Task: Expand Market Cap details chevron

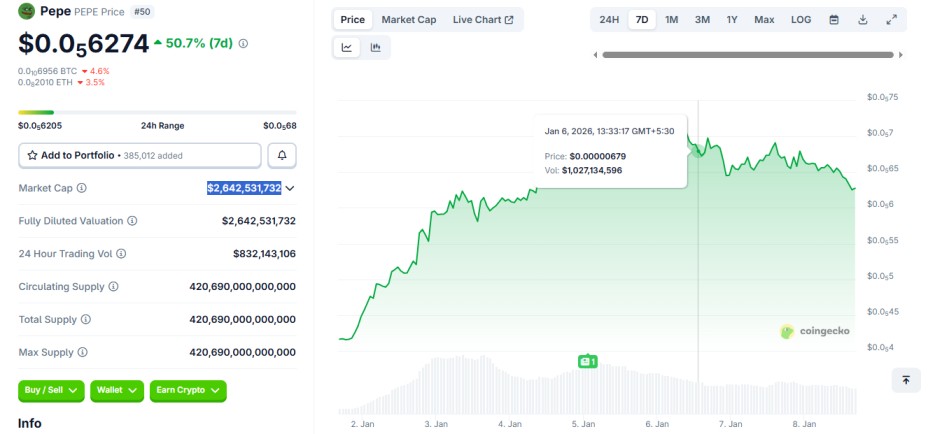Action: pos(290,188)
